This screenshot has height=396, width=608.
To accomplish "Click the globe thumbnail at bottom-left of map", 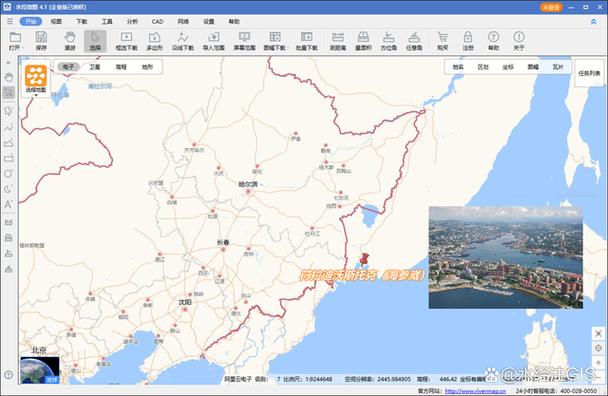I will [x=40, y=370].
